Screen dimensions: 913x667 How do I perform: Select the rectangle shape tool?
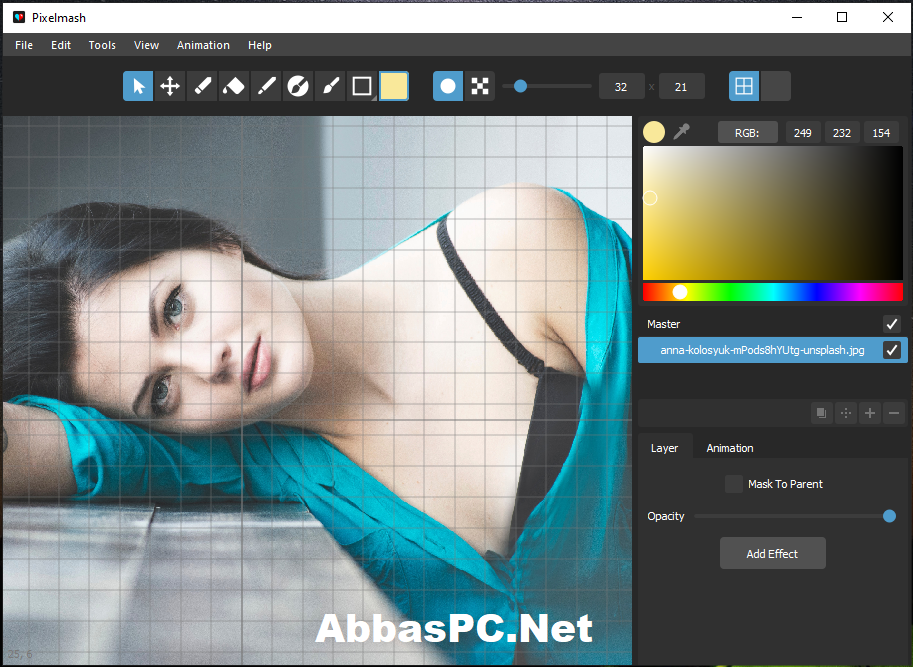[362, 86]
